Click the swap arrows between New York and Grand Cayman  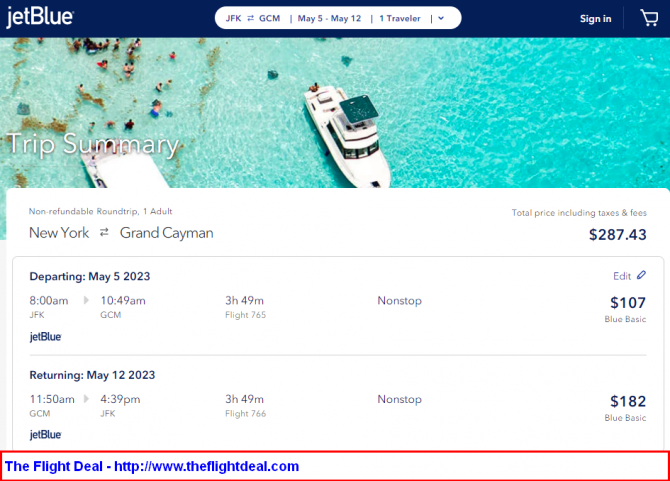pos(103,233)
